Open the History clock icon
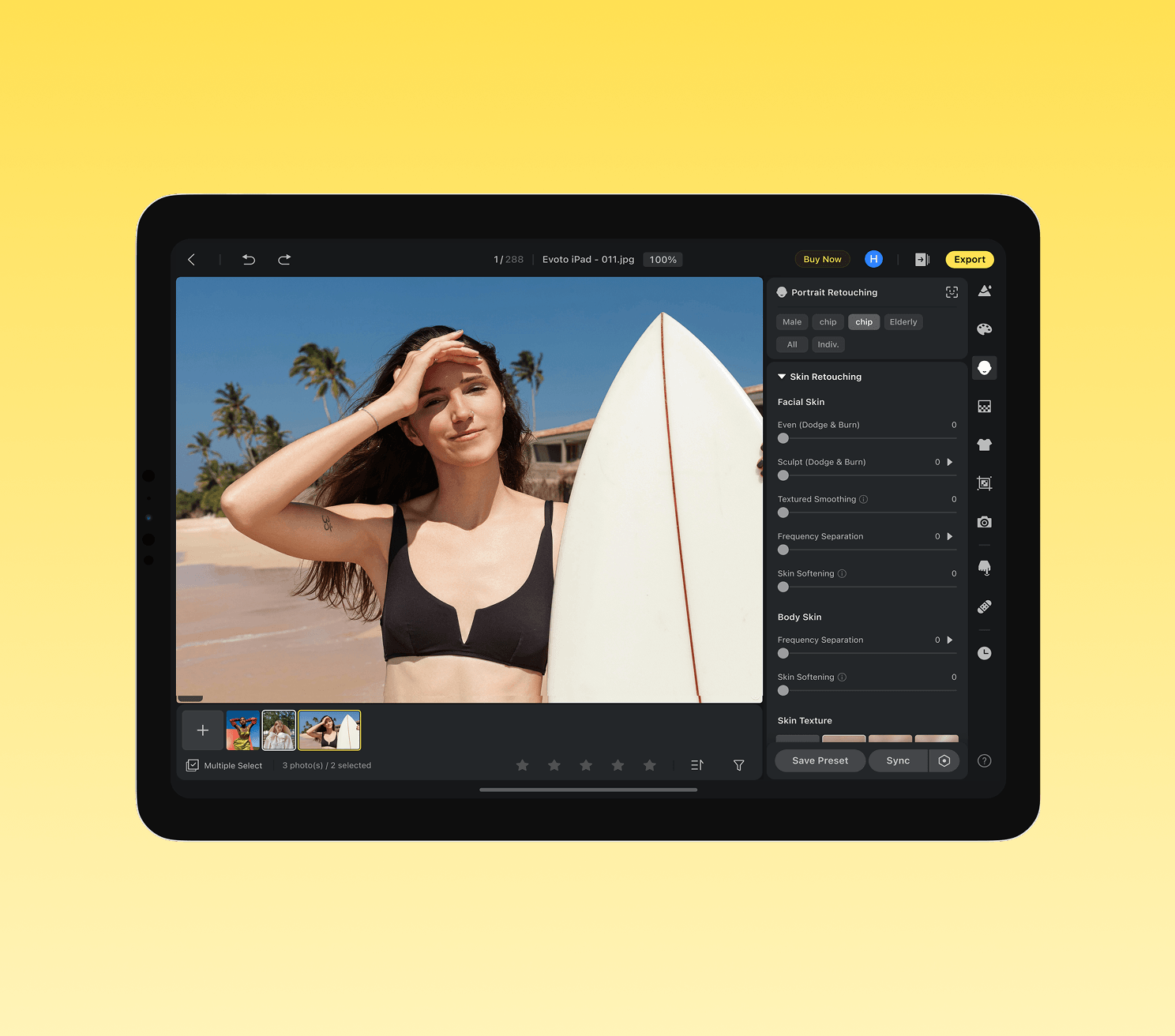Screen dimensions: 1175x1036 [x=984, y=653]
